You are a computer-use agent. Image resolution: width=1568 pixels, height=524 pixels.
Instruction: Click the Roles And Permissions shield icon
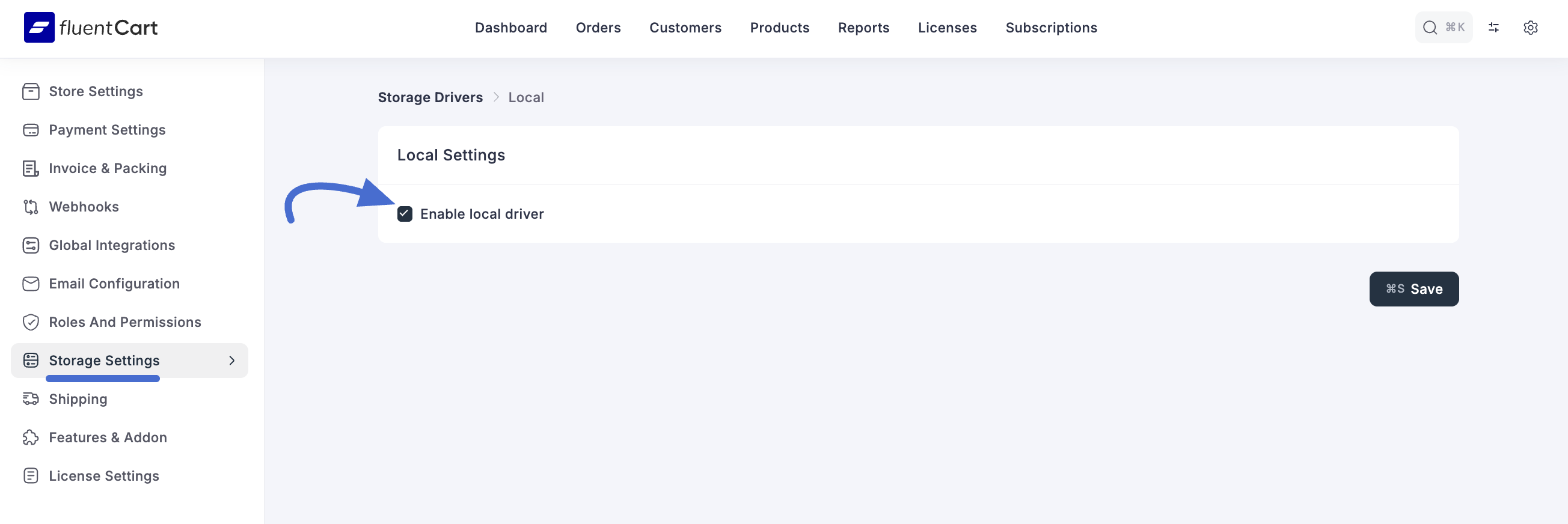click(31, 322)
